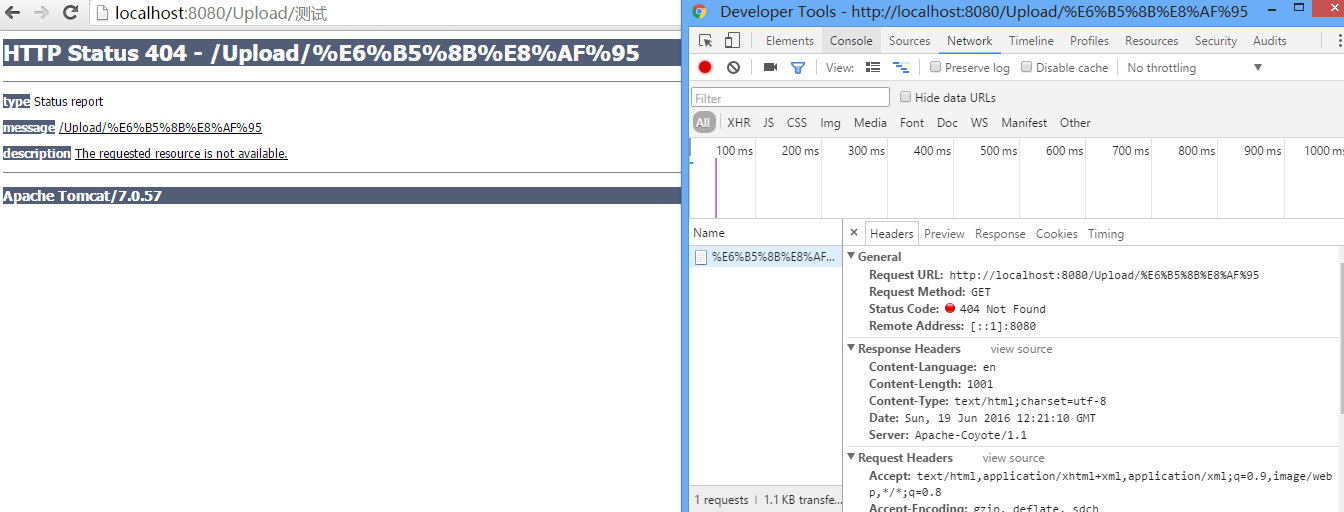This screenshot has height=512, width=1344.
Task: Click the 100 ms timeline marker
Action: click(734, 151)
